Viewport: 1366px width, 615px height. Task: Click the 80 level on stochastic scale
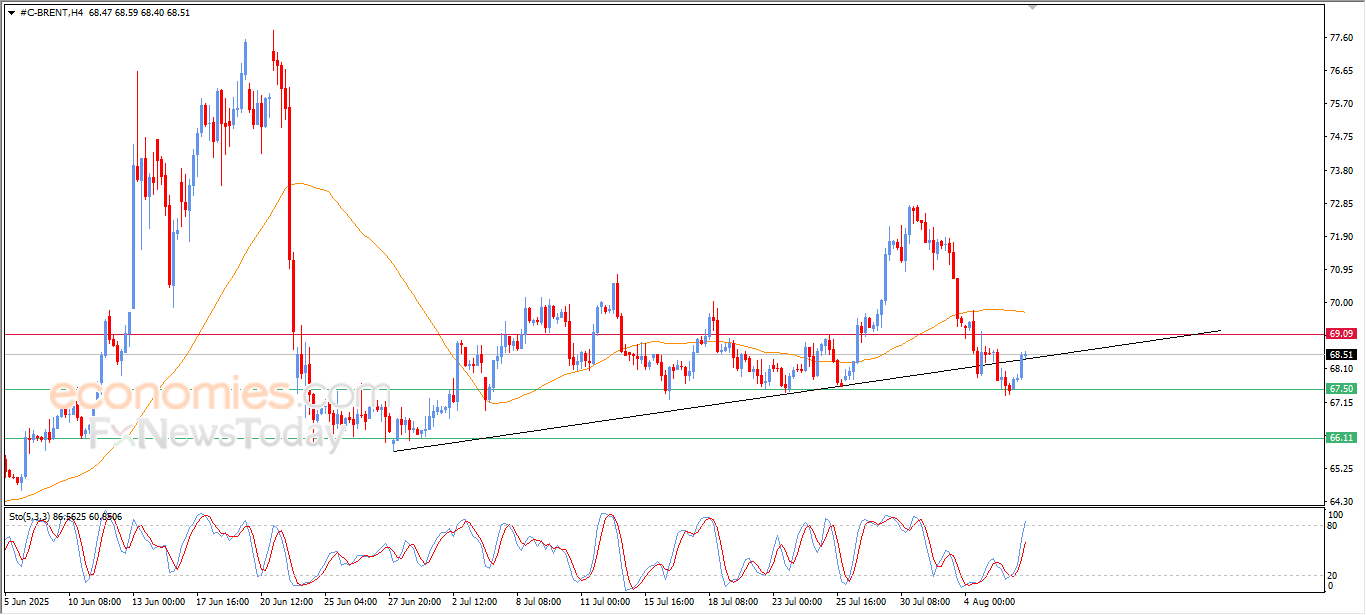[1332, 525]
